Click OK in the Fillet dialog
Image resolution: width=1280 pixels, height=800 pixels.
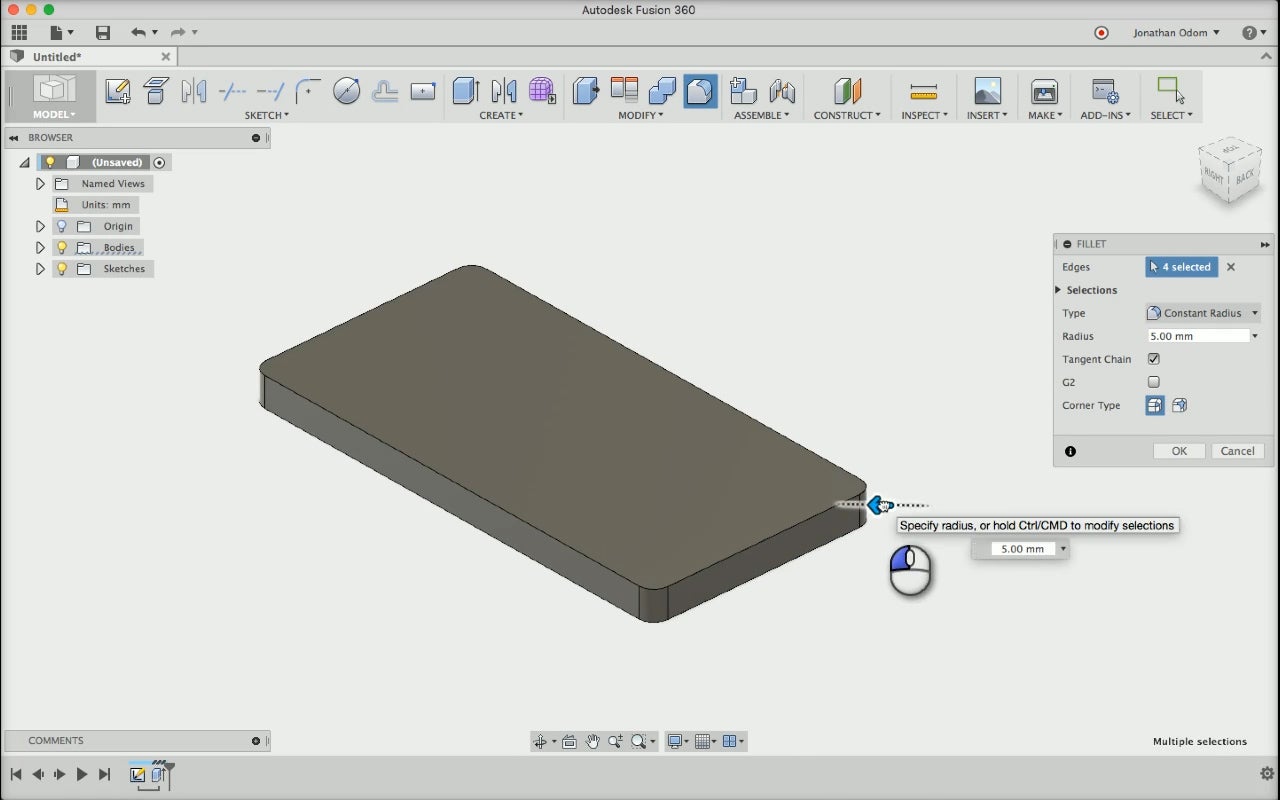(1179, 451)
